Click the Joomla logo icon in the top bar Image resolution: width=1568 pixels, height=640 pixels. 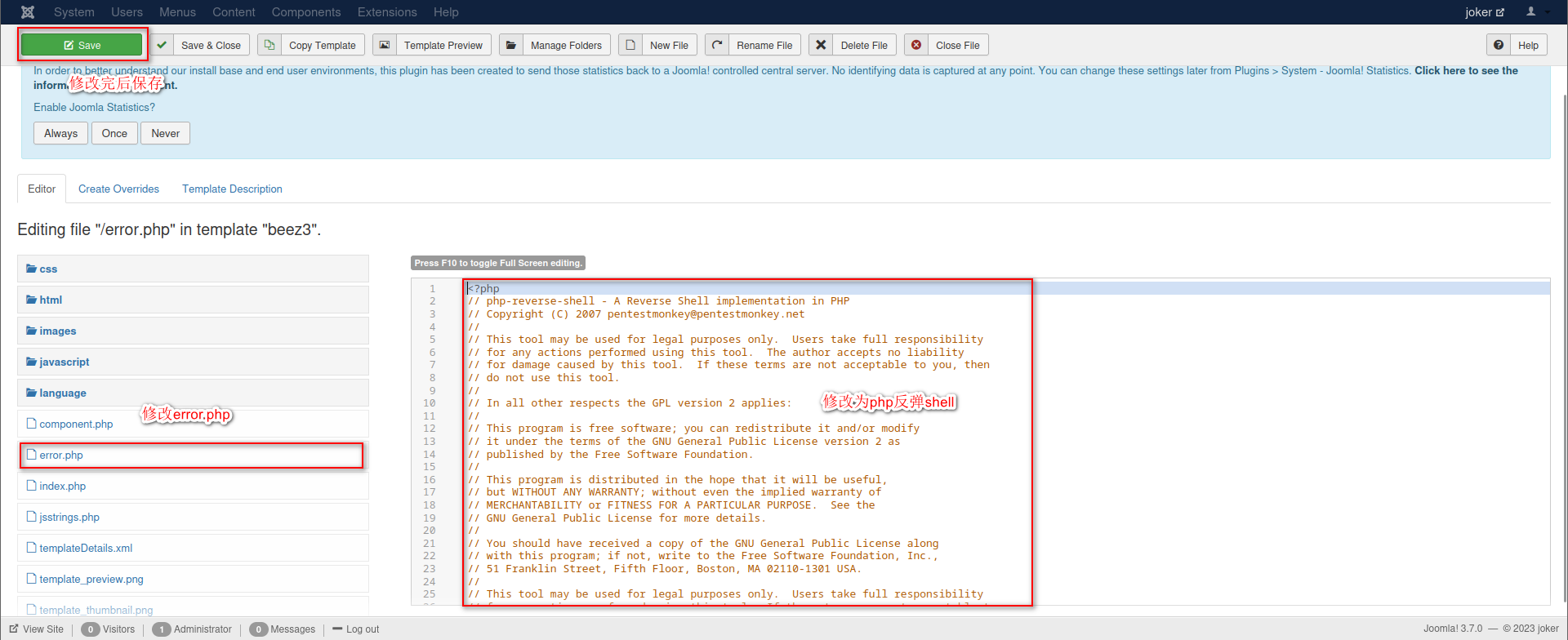click(28, 12)
